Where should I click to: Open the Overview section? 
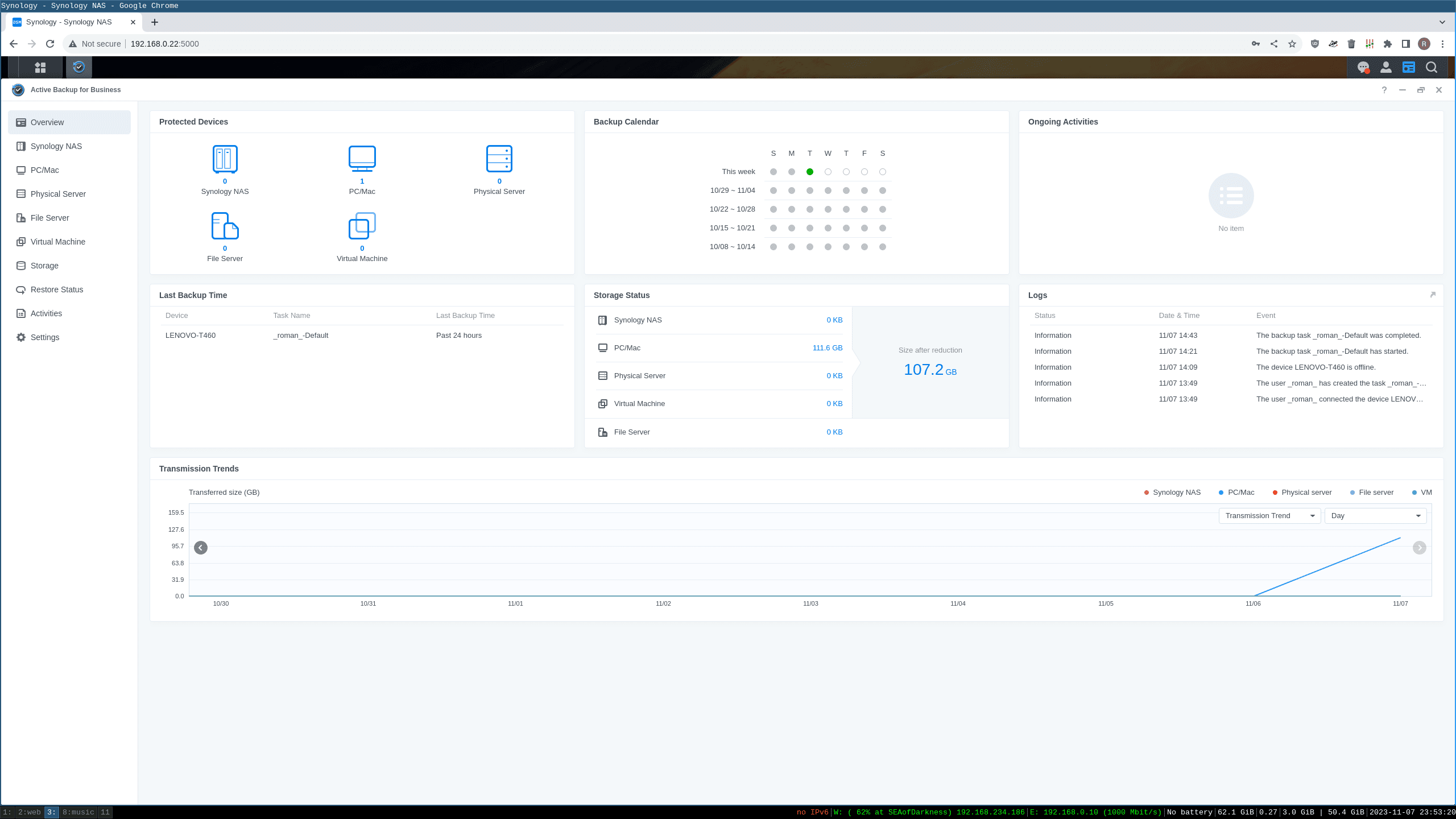(69, 122)
